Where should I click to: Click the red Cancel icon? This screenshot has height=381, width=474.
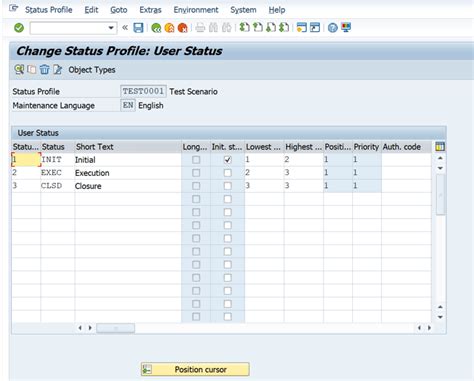point(183,28)
